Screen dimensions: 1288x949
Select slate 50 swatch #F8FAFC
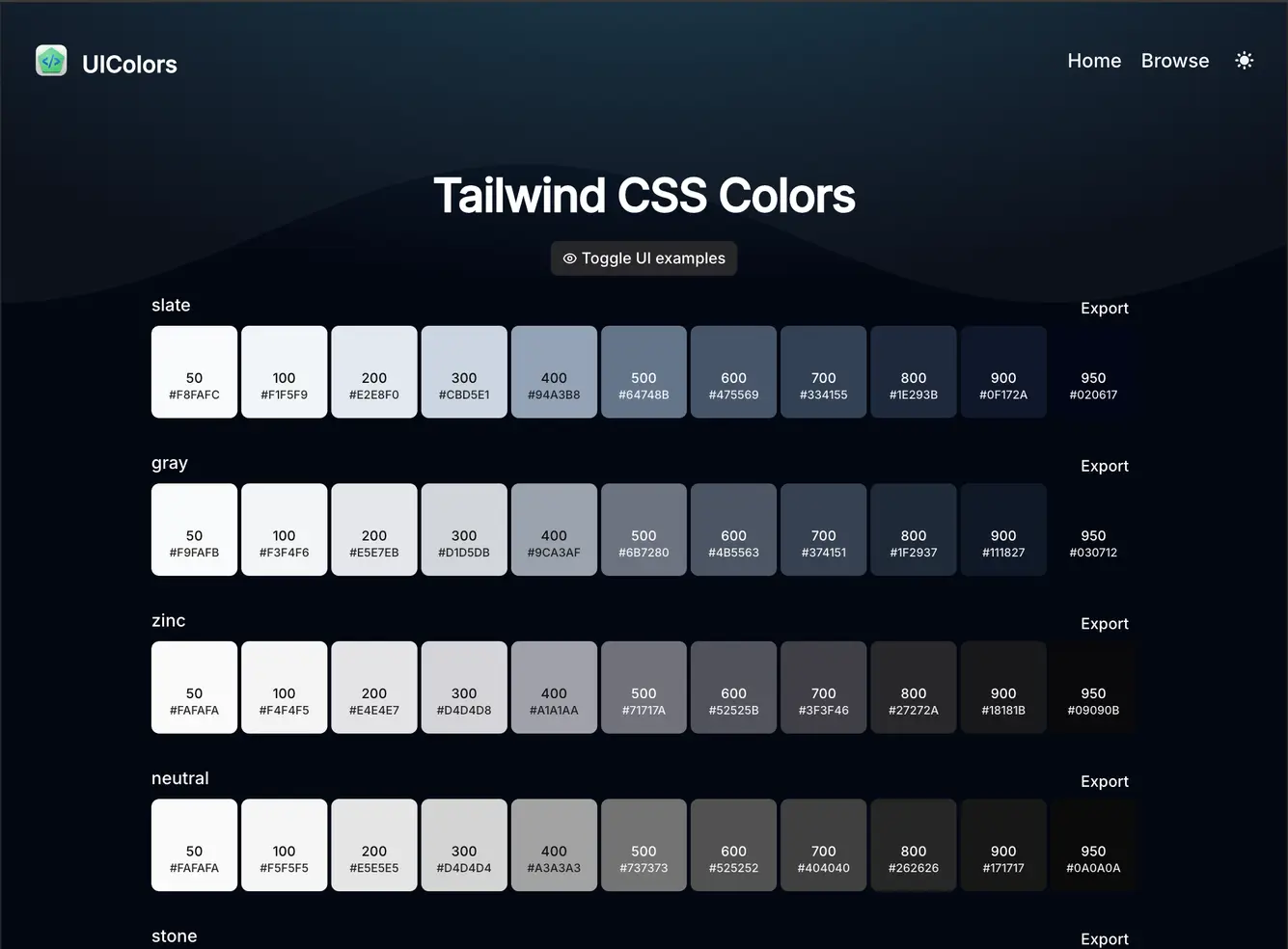tap(194, 372)
